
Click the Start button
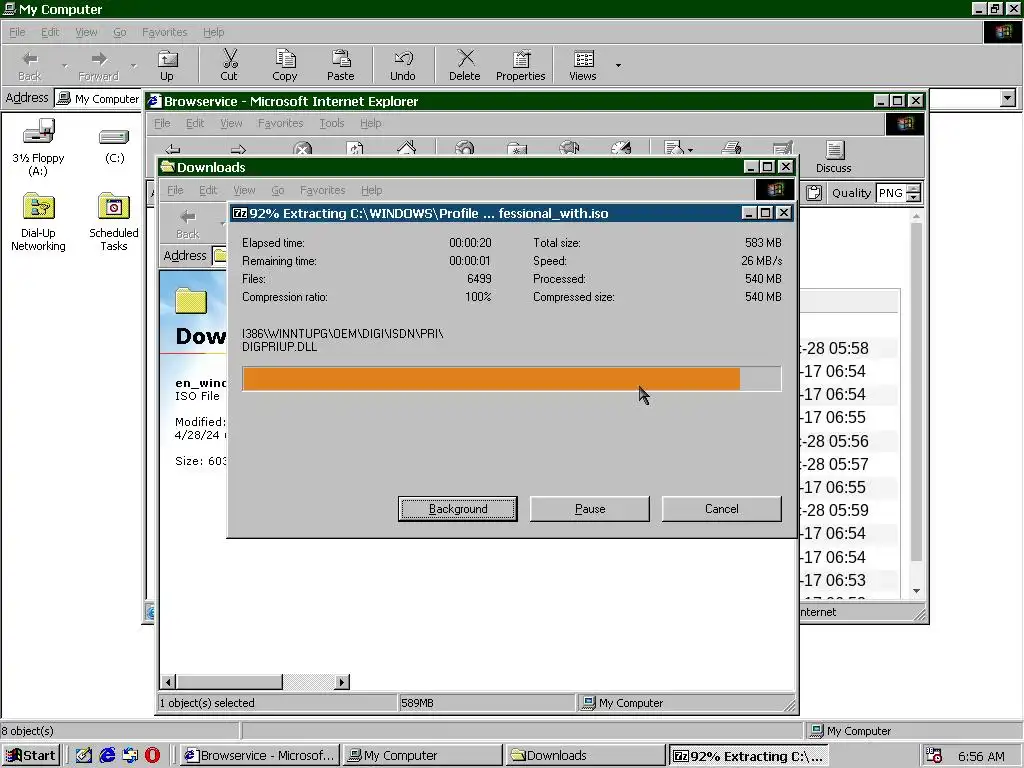coord(31,756)
